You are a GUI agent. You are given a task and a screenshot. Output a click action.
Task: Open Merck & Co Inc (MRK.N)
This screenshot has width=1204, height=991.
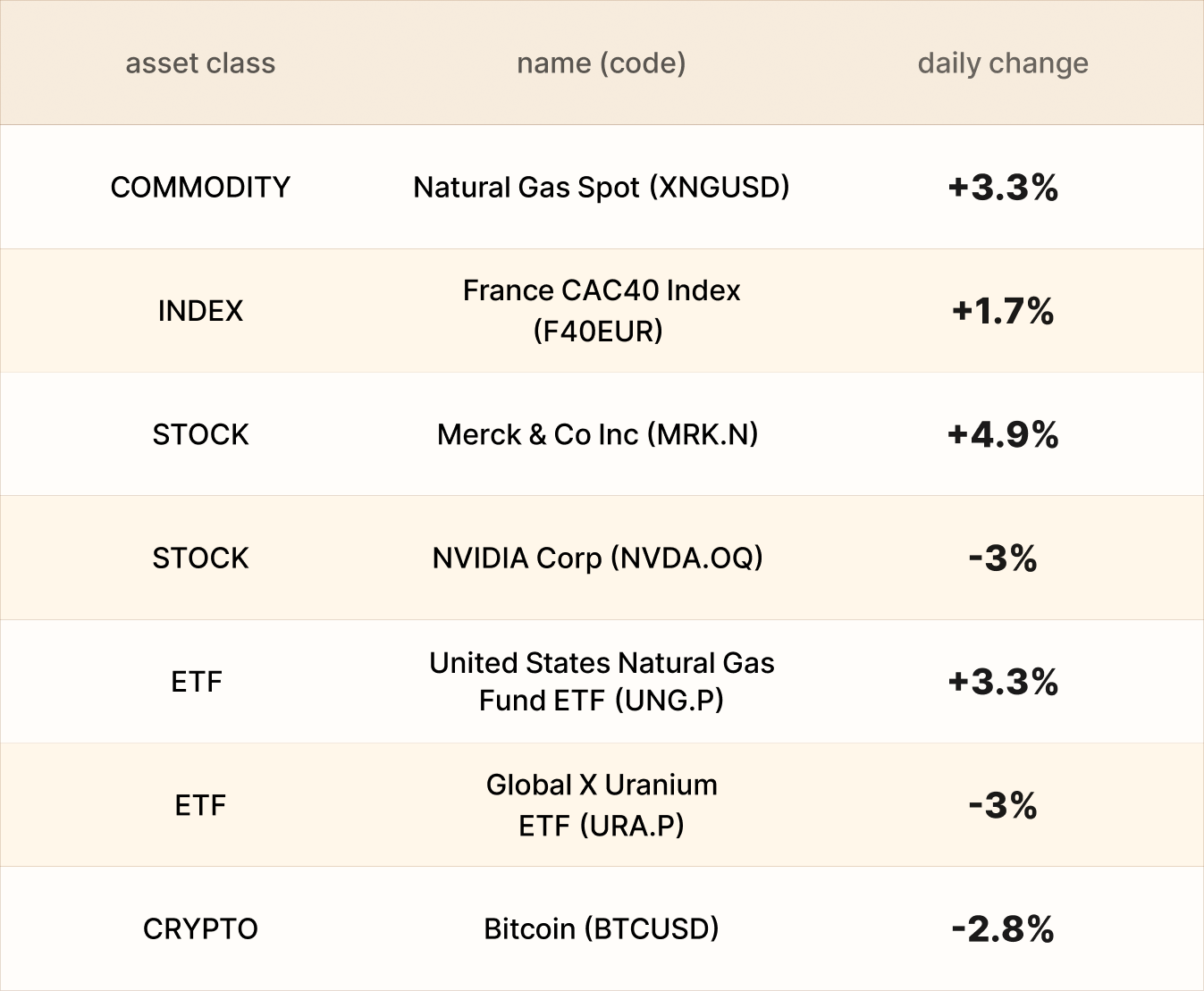pos(597,434)
